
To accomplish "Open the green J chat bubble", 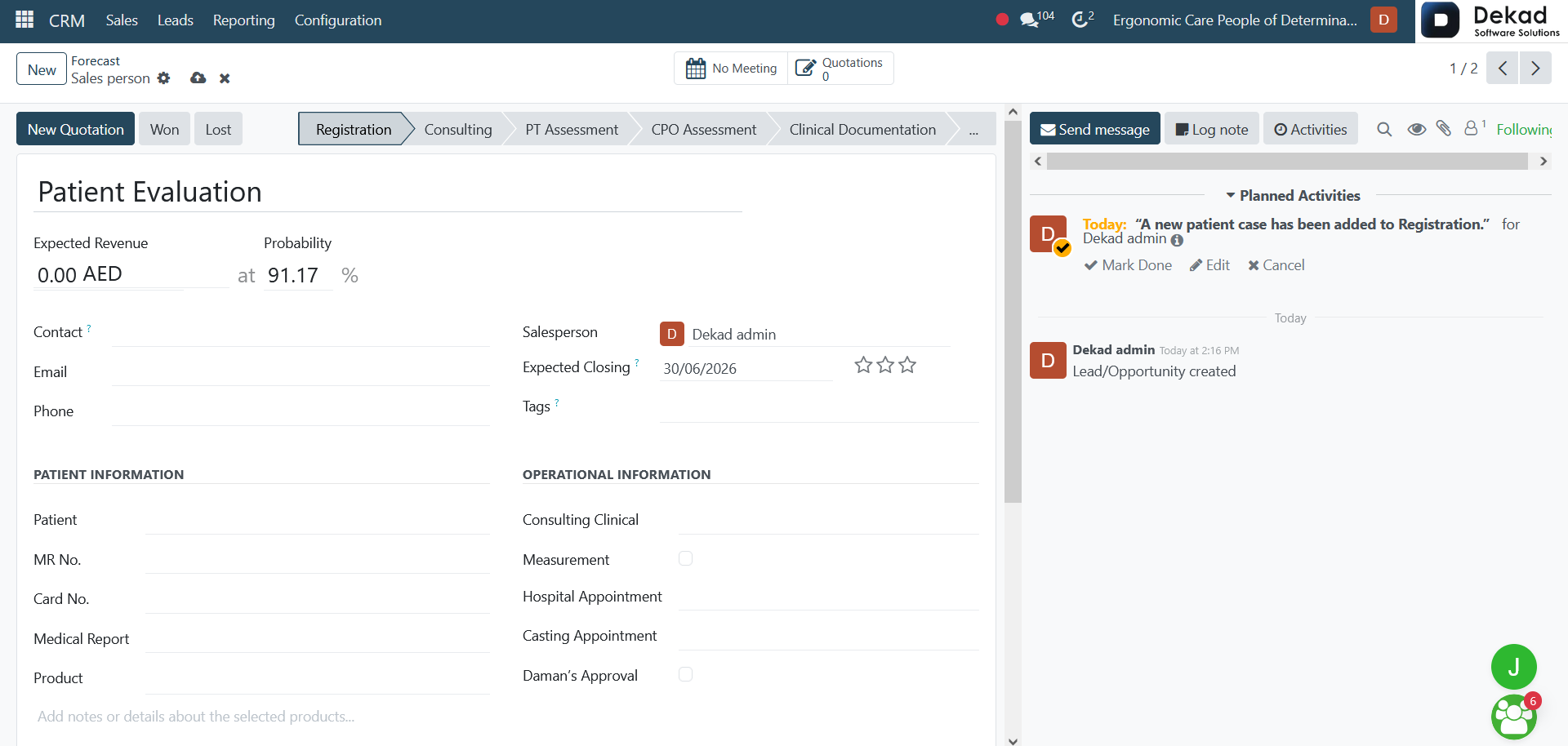I will point(1514,667).
